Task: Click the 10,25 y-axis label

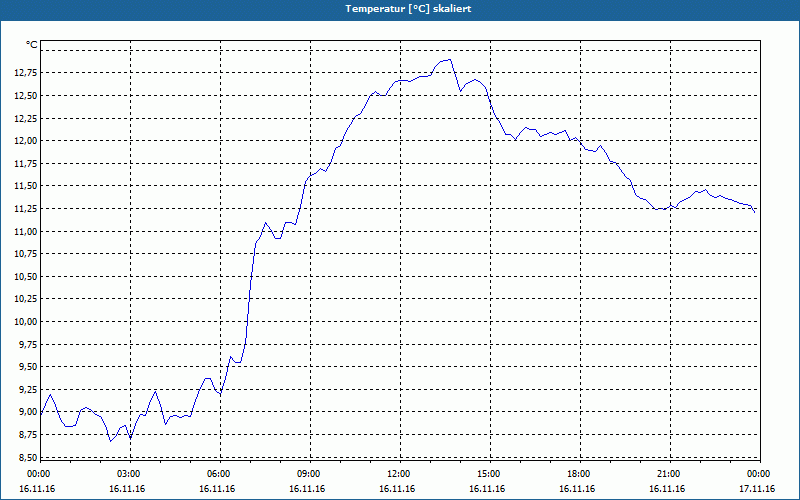Action: (26, 299)
